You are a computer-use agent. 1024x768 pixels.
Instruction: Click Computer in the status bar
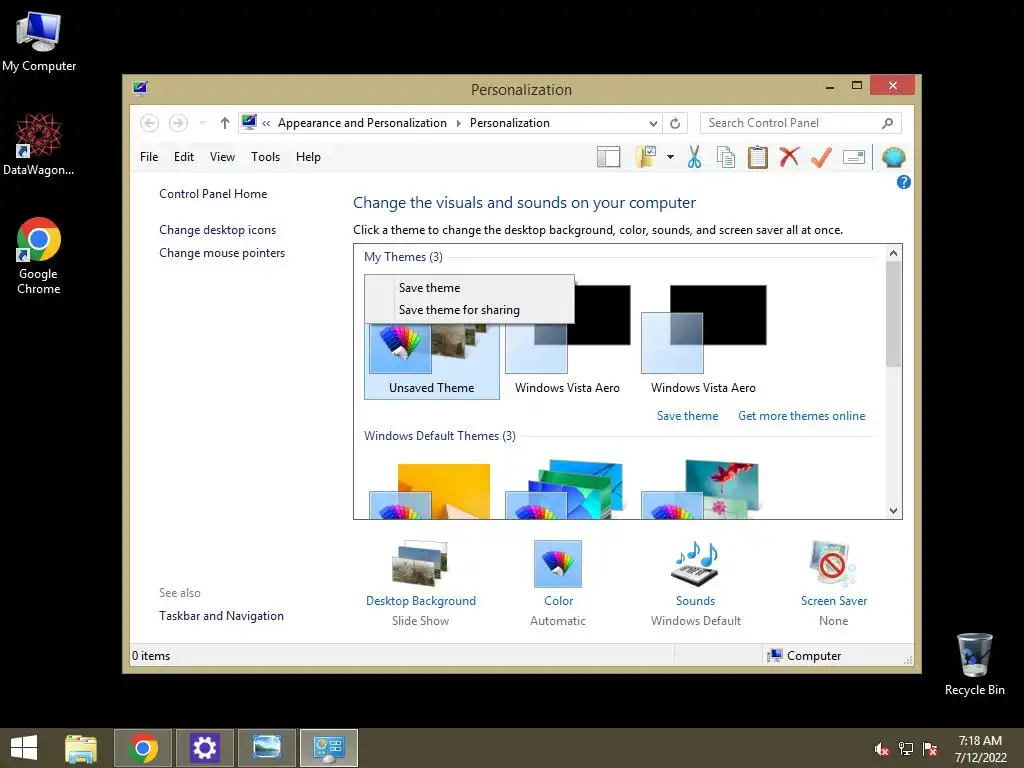[805, 656]
